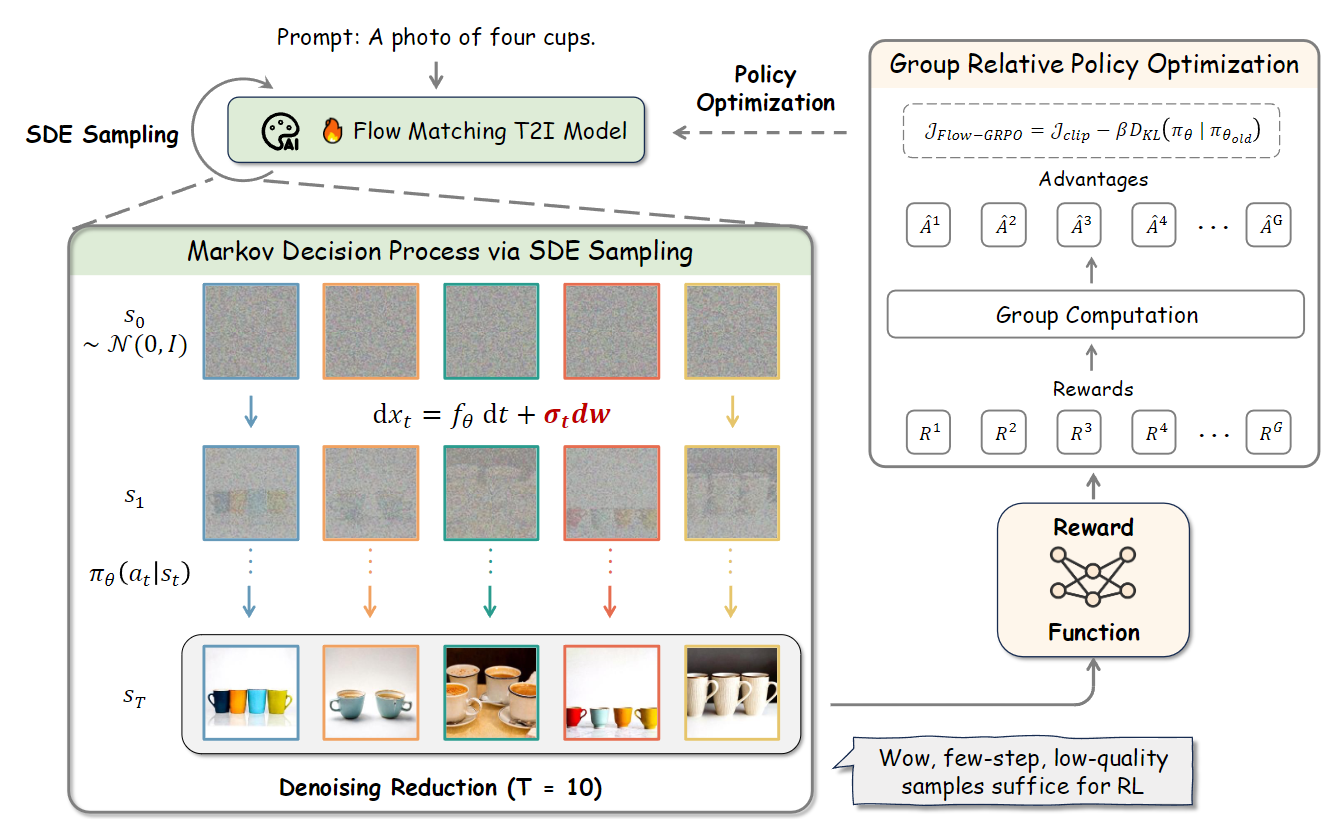This screenshot has height=830, width=1343.
Task: Click the s_T row label
Action: point(134,695)
